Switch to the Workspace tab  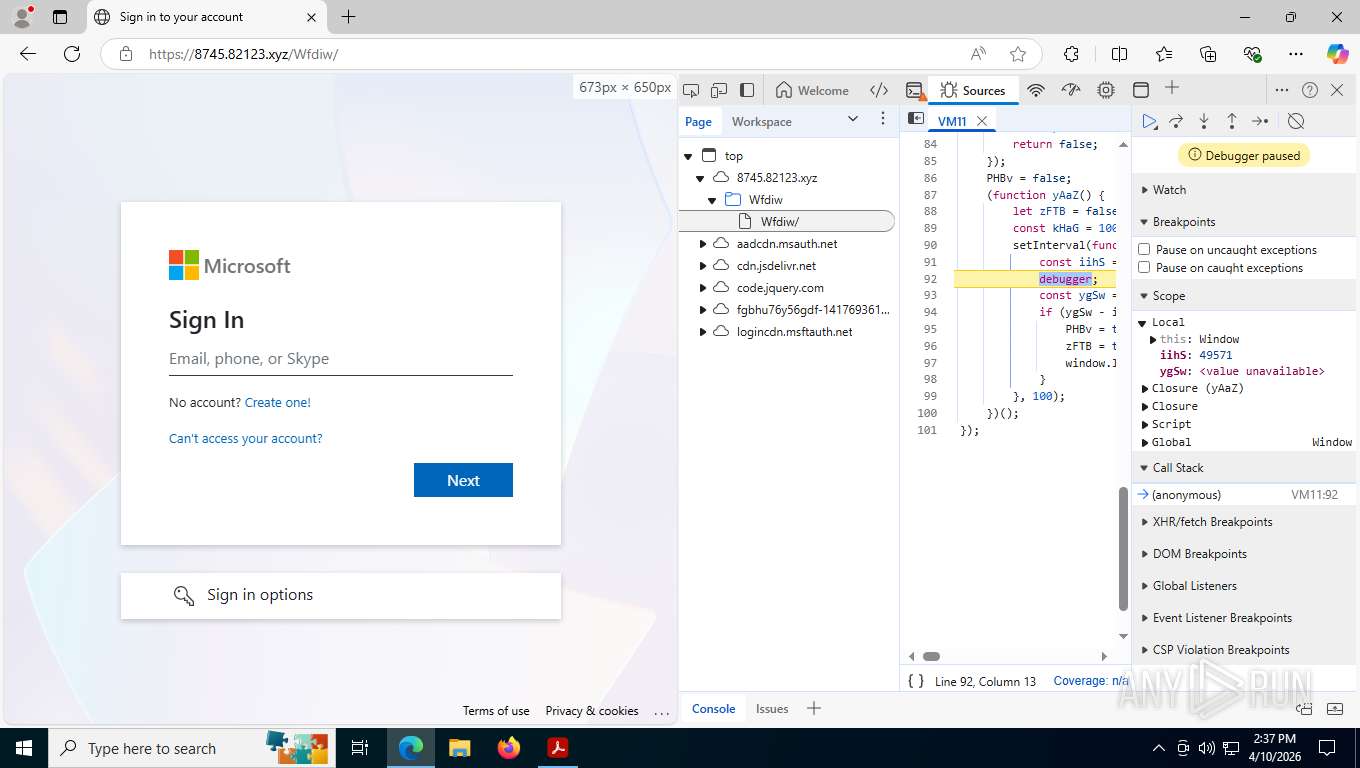click(x=761, y=122)
